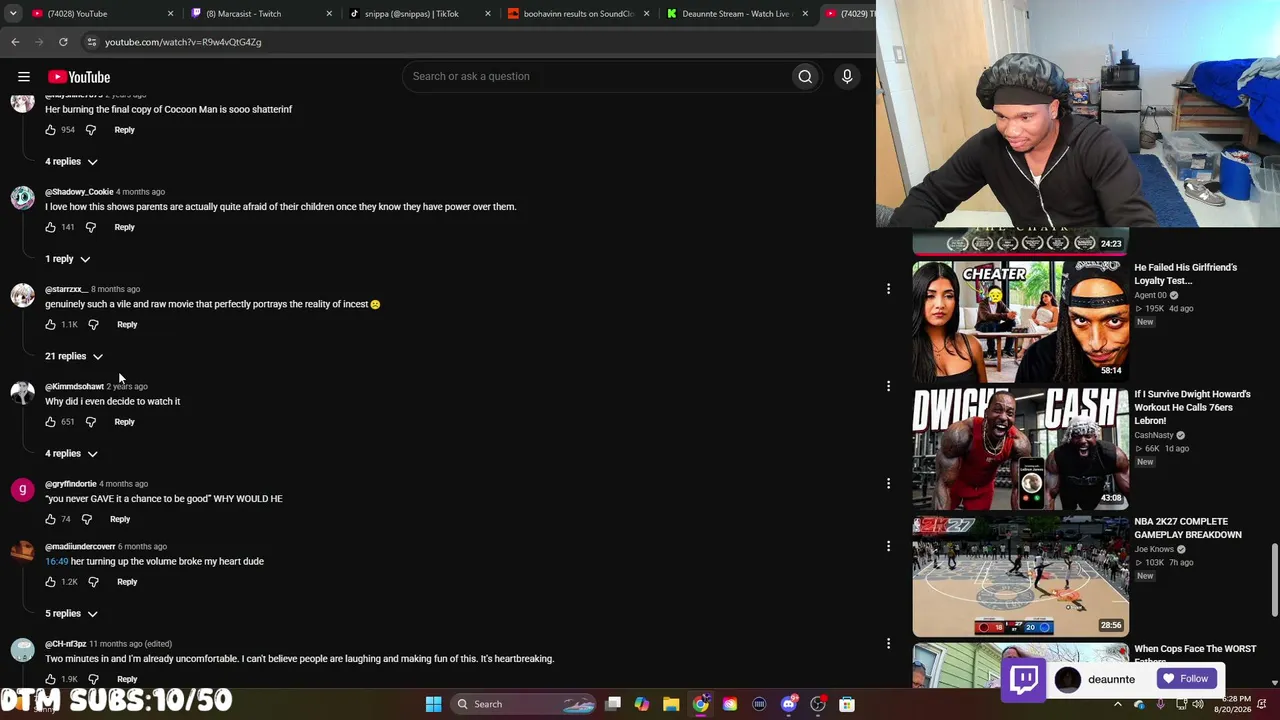Switch to the (74028) YouTube tab
Image resolution: width=1280 pixels, height=720 pixels.
click(93, 14)
